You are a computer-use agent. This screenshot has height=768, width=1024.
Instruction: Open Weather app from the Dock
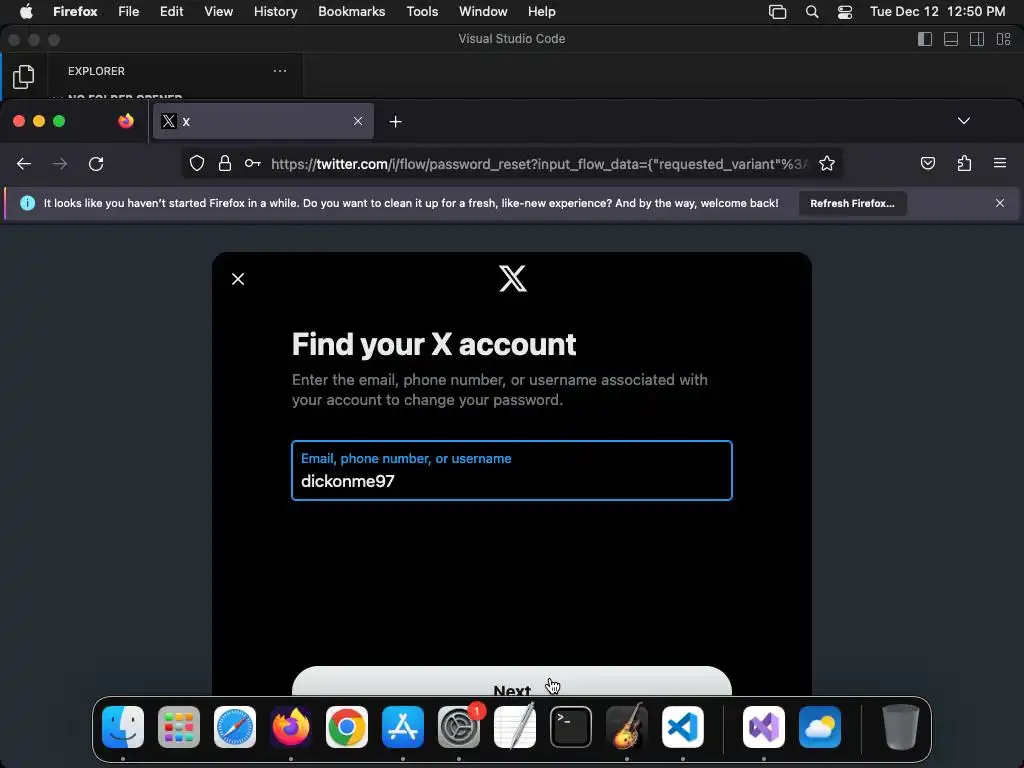pos(820,727)
